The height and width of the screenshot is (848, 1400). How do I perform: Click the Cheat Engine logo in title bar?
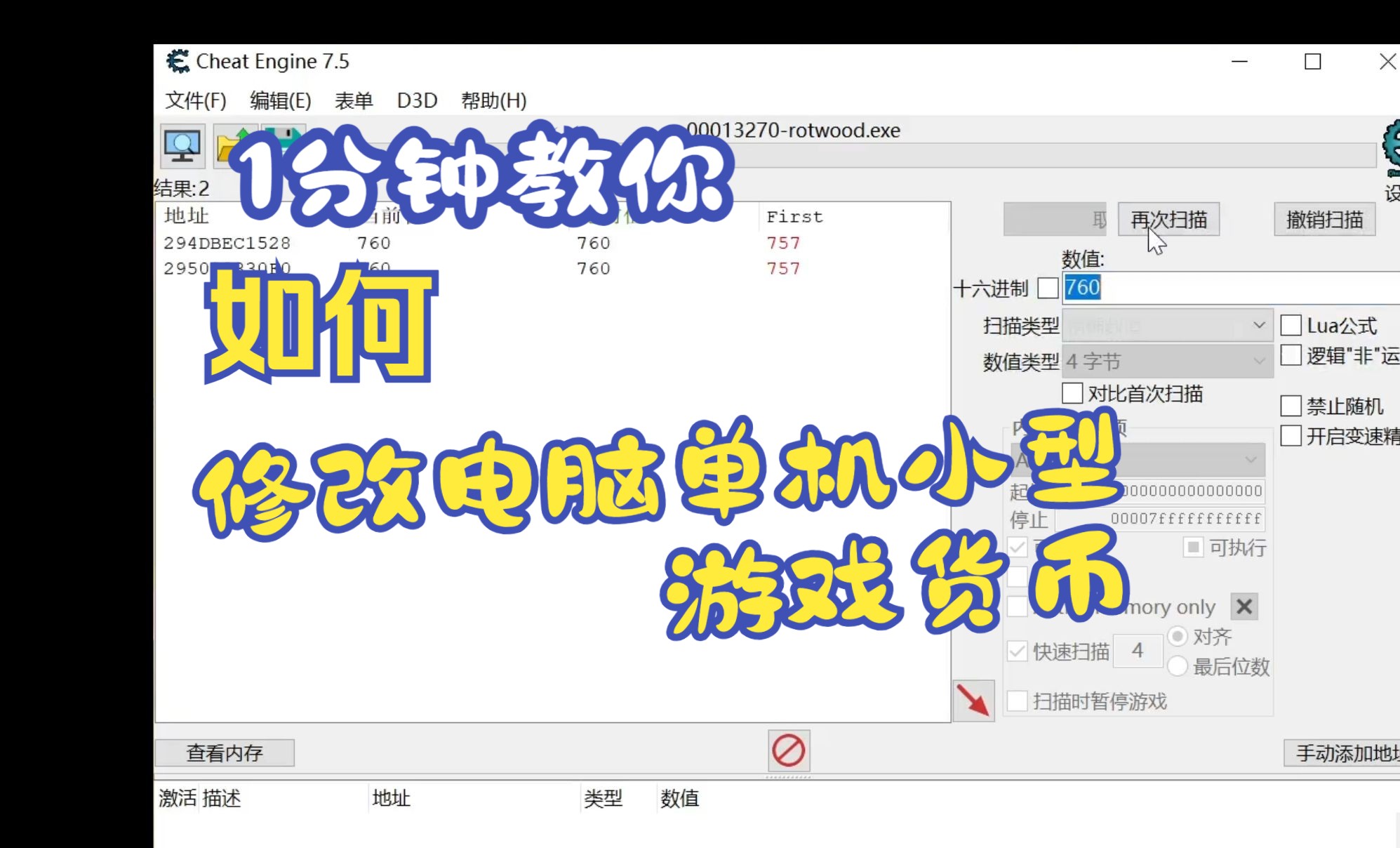coord(178,62)
